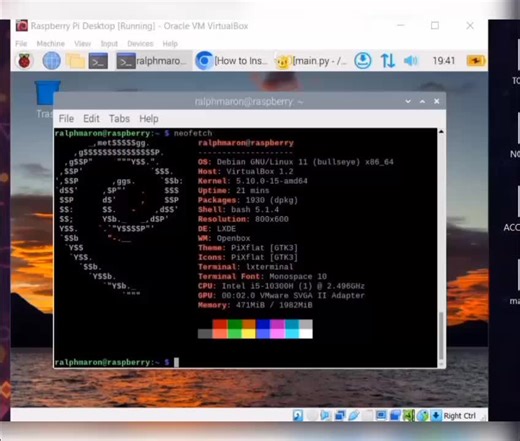Switch to How to Ins... Chromium window
The height and width of the screenshot is (441, 520).
point(232,61)
